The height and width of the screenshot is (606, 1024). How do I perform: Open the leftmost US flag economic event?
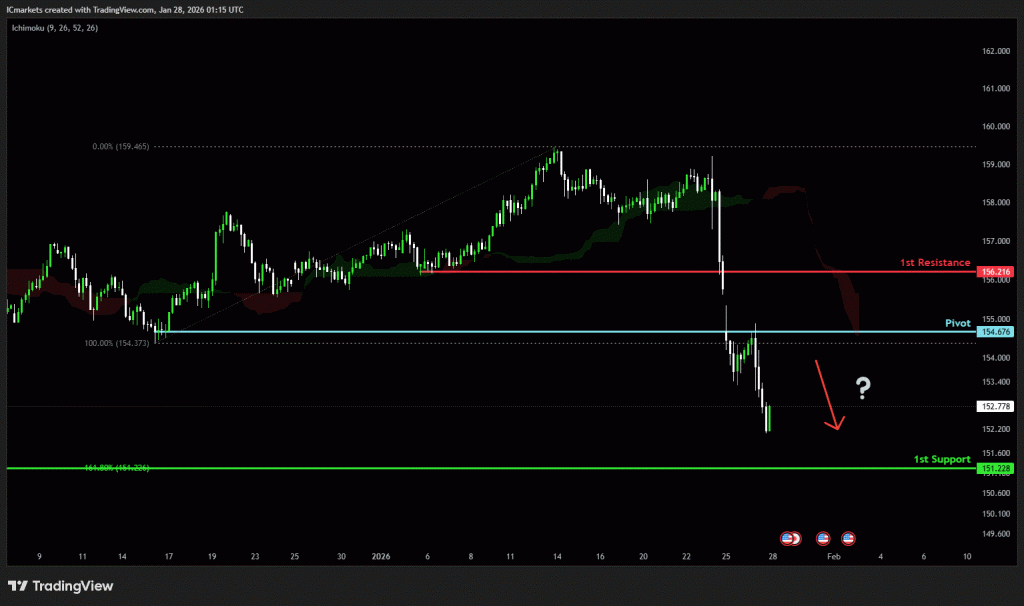coord(787,538)
